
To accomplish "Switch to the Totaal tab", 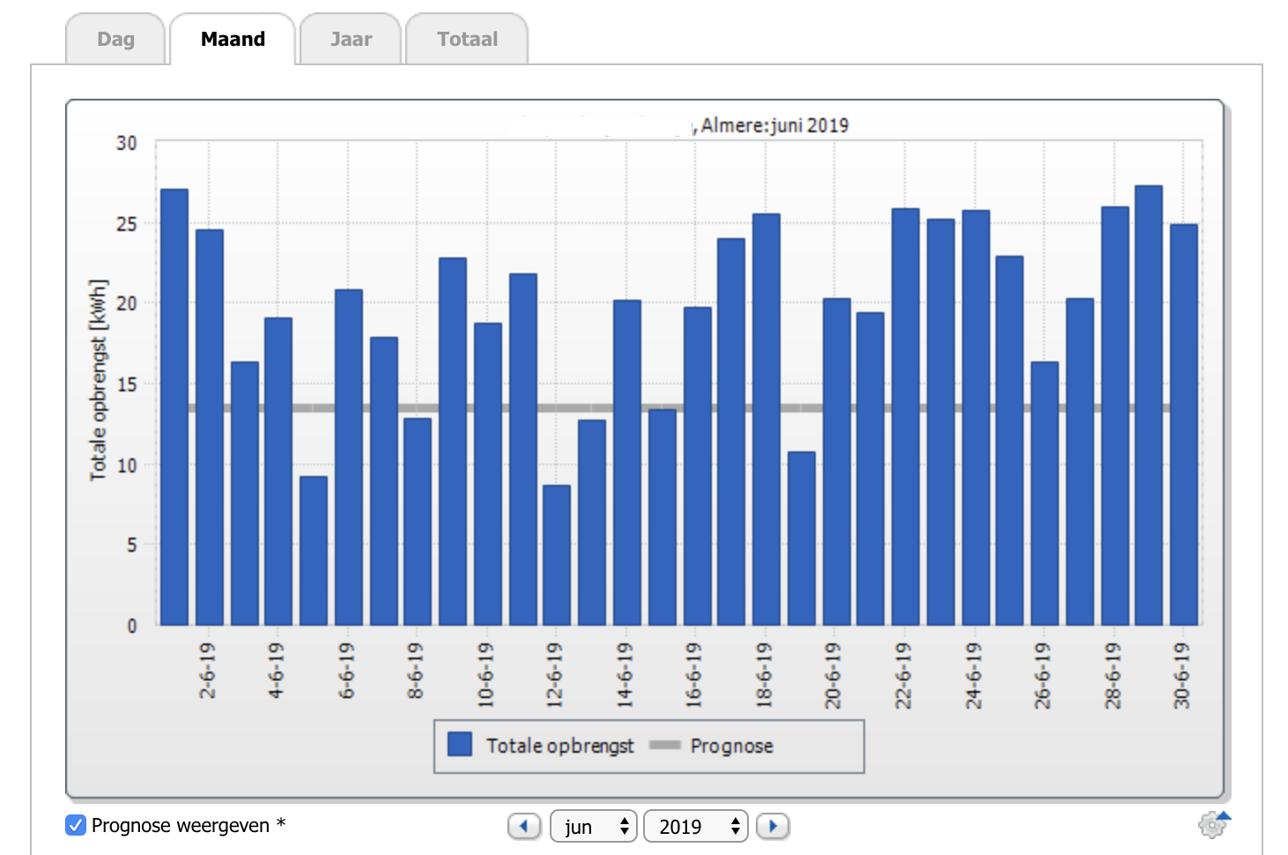I will pyautogui.click(x=466, y=40).
